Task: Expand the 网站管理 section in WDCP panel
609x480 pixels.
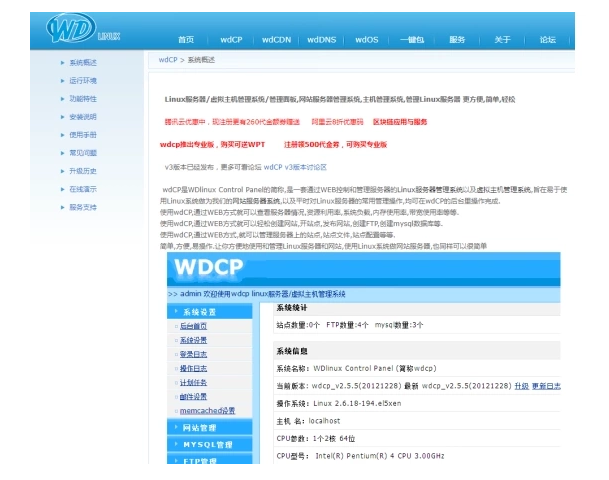Action: pos(210,428)
